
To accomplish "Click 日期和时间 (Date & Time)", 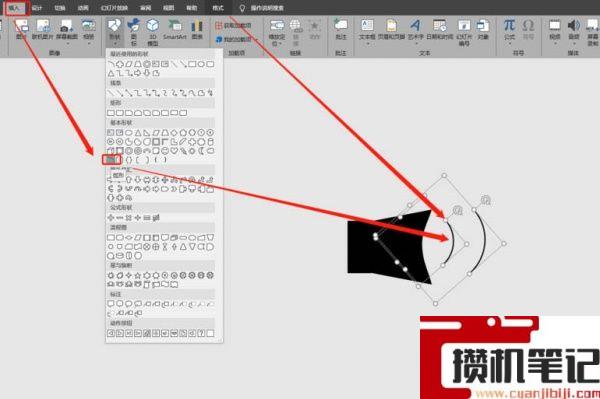I will click(x=440, y=30).
